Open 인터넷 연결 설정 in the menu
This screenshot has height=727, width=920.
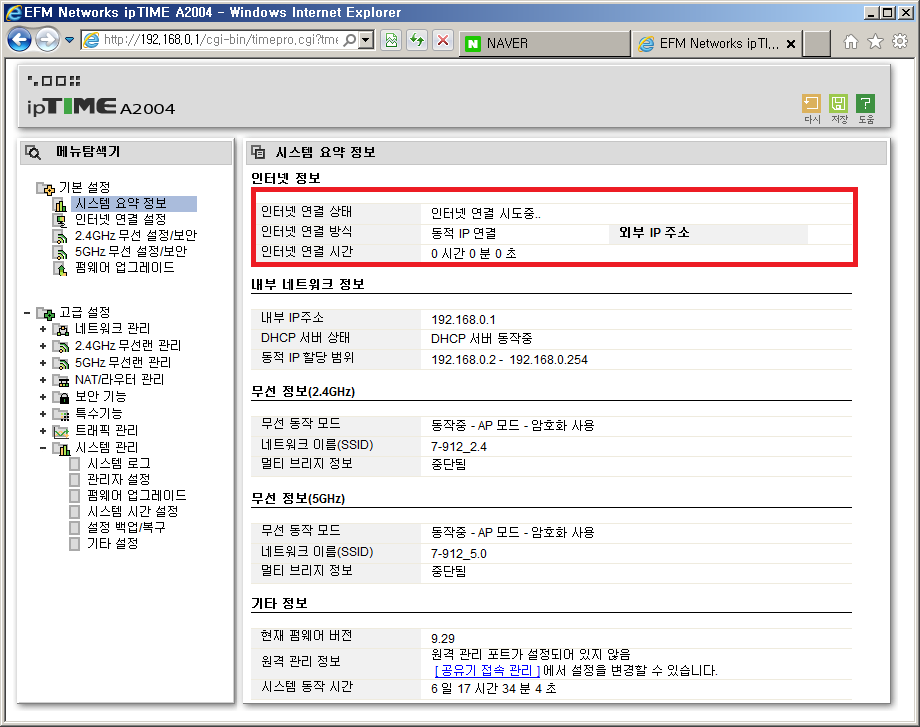tap(120, 219)
